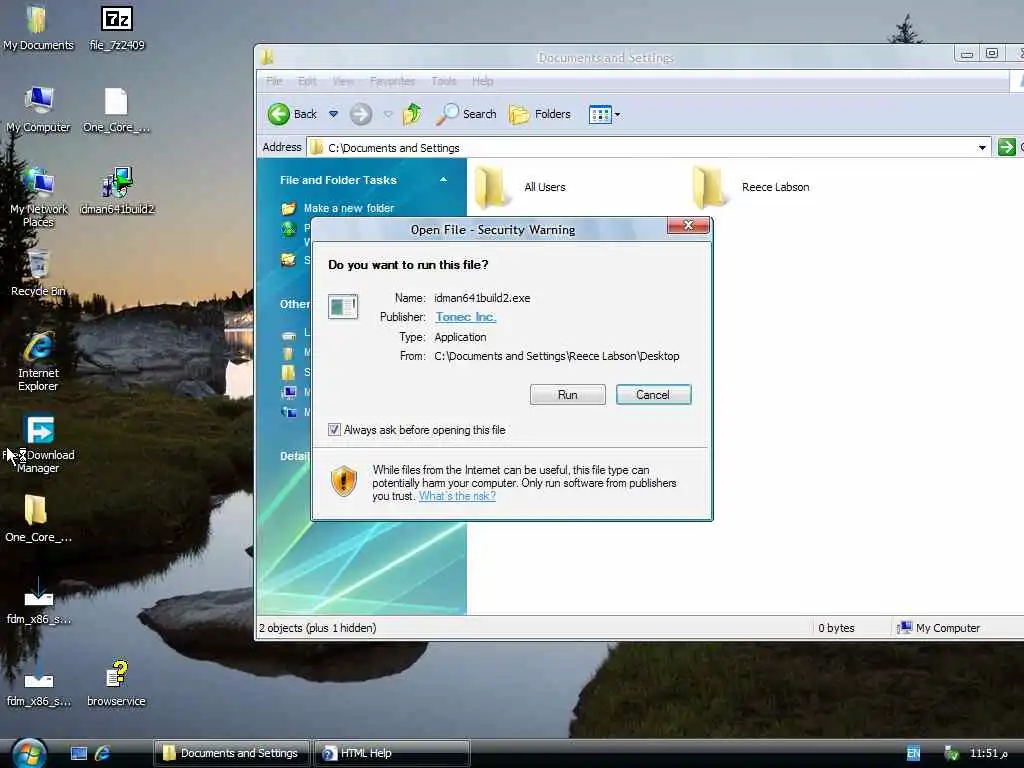Image resolution: width=1024 pixels, height=768 pixels.
Task: Select idman641build2 installer desktop icon
Action: tap(117, 191)
